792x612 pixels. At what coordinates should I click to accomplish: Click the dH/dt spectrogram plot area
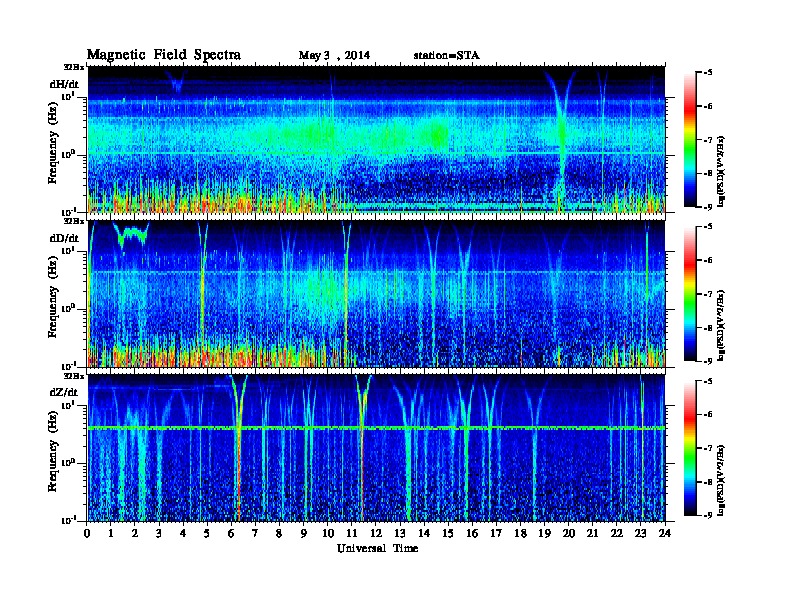point(376,139)
